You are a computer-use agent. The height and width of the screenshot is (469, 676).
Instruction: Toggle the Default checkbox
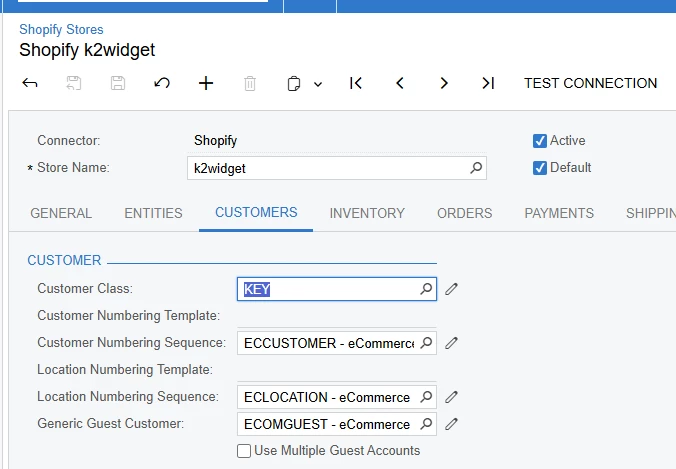pyautogui.click(x=540, y=168)
